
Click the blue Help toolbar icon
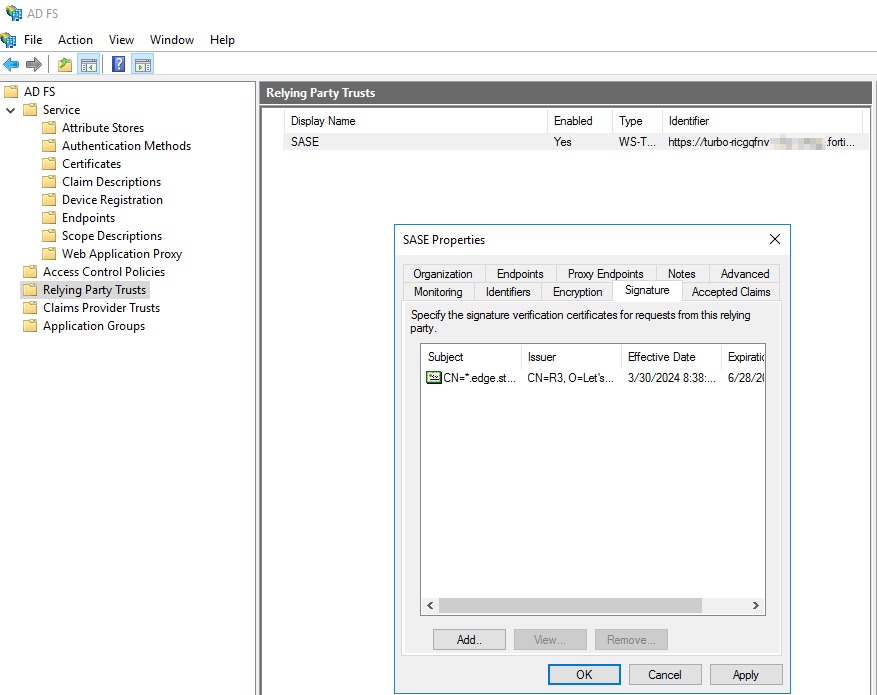point(119,65)
